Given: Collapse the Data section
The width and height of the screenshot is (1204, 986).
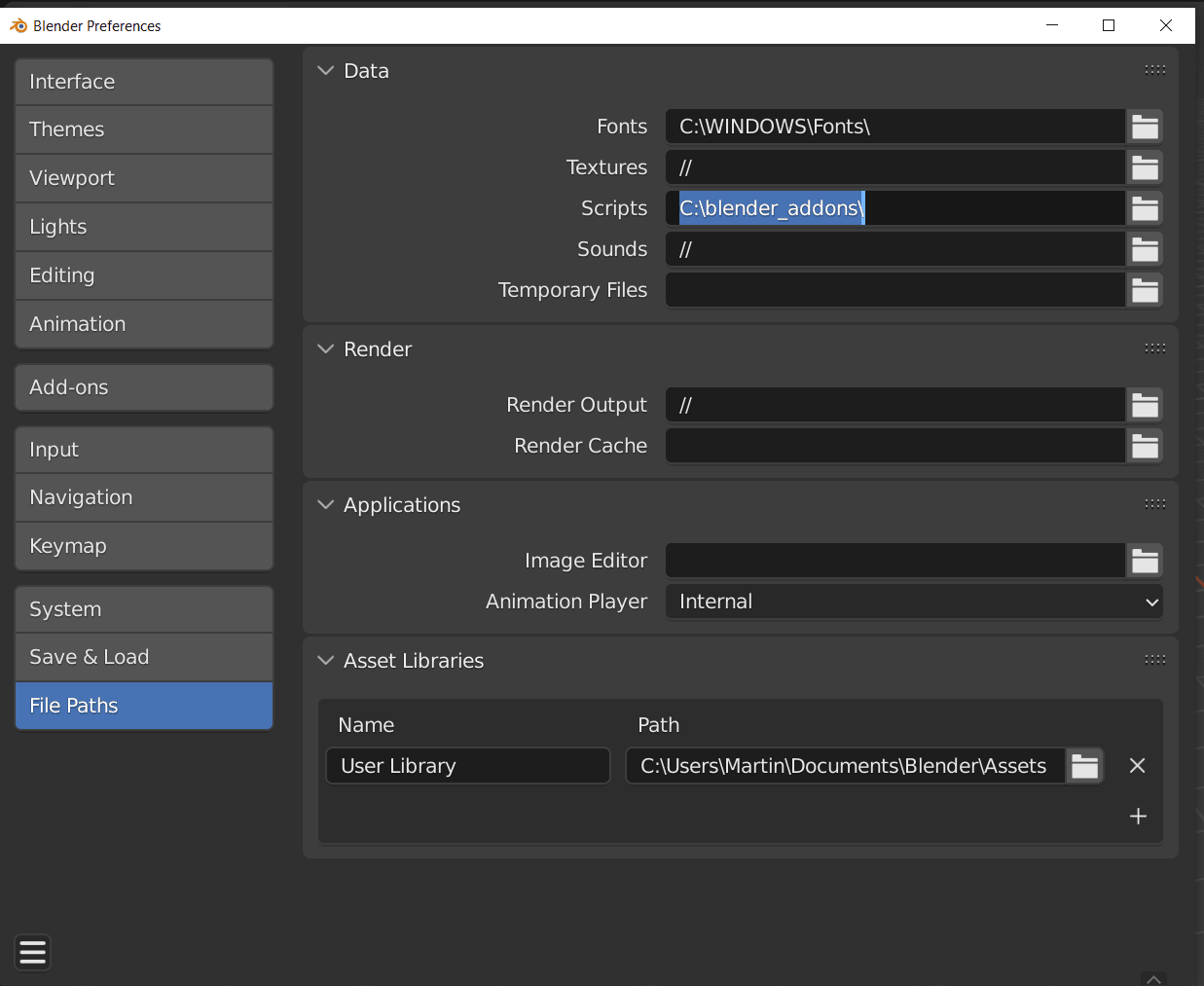Looking at the screenshot, I should pos(325,70).
